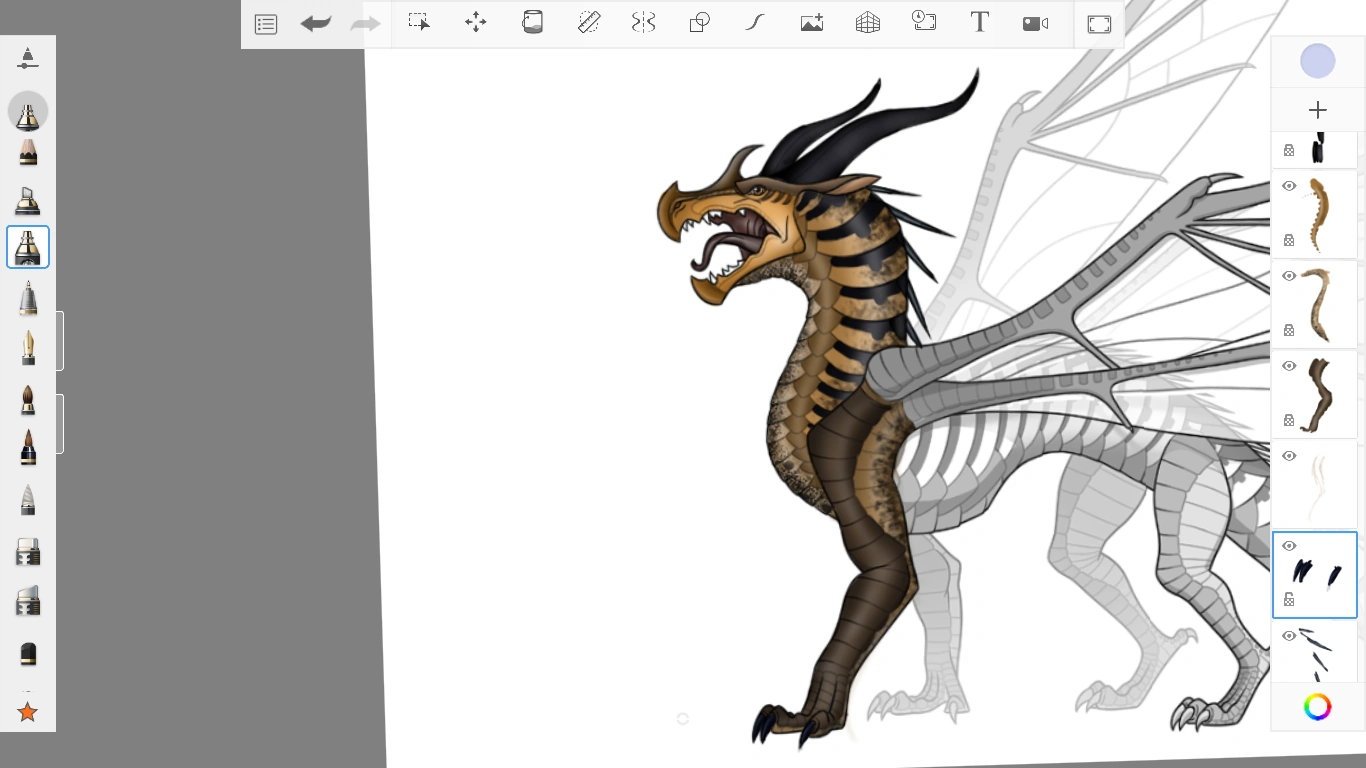Toggle full screen canvas mode
Viewport: 1366px width, 768px height.
tap(1099, 24)
